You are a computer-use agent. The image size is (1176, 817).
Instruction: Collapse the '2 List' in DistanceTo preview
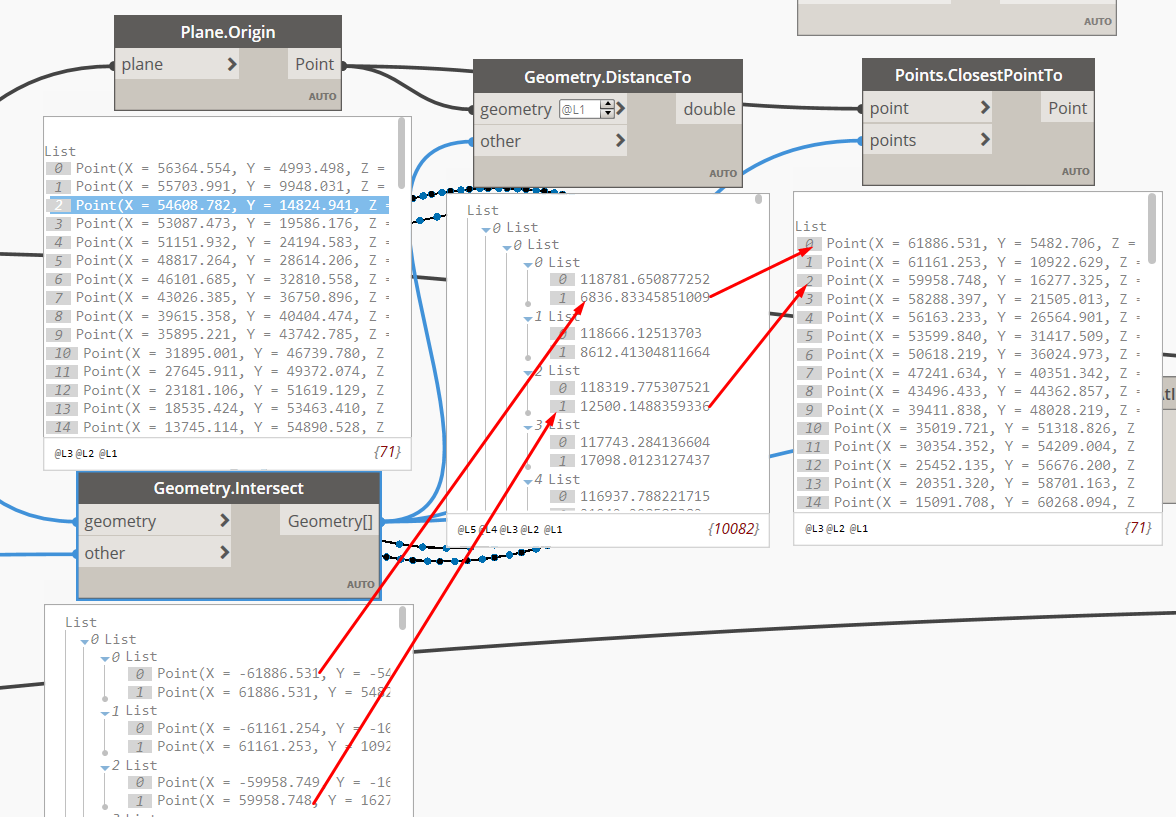click(x=526, y=370)
